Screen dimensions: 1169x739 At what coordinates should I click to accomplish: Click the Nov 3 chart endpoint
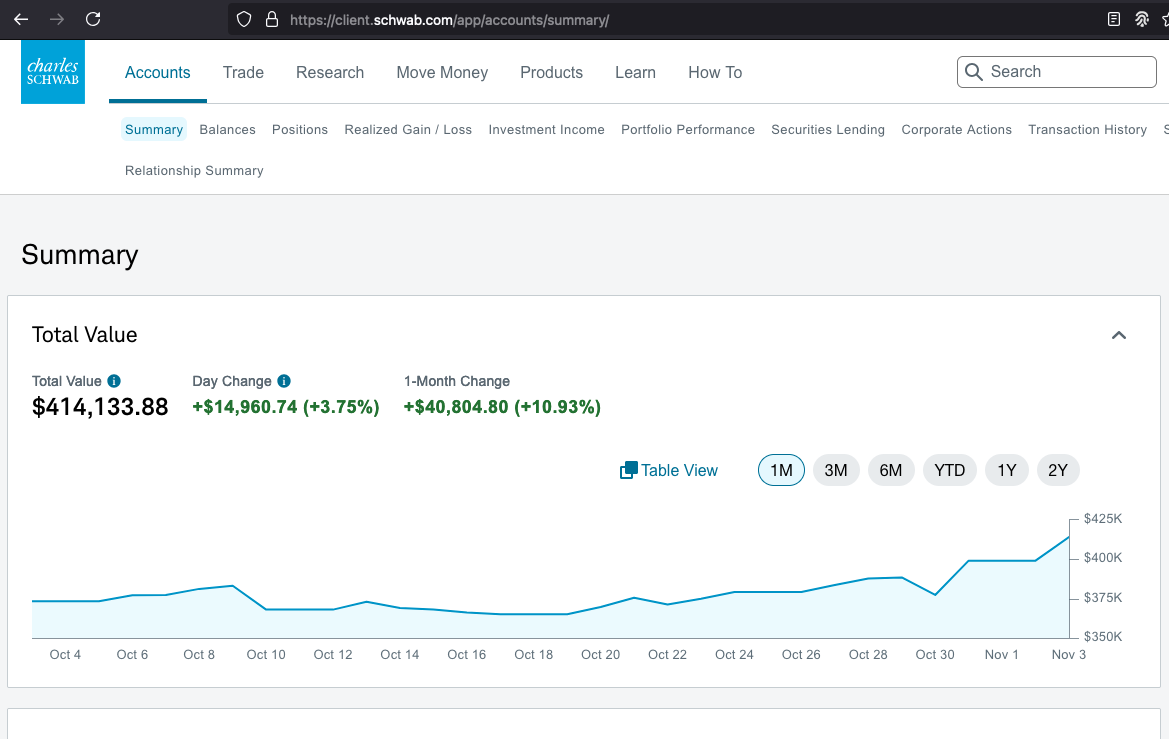[1069, 537]
